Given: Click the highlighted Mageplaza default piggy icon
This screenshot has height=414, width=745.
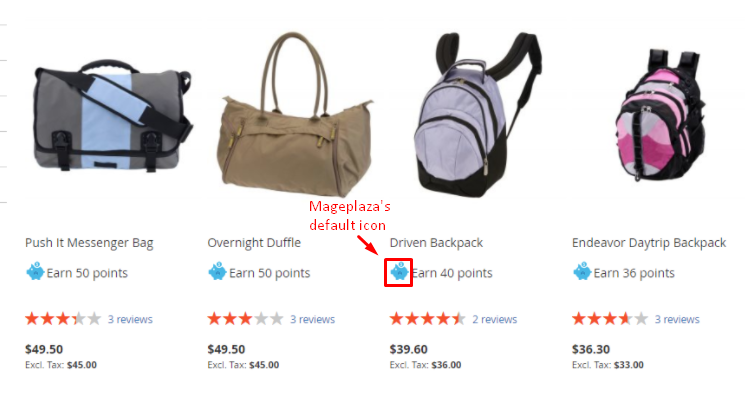Looking at the screenshot, I should coord(399,272).
